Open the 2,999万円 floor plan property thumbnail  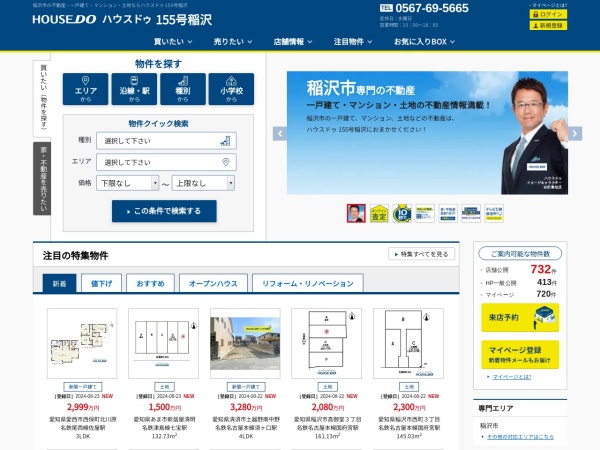tap(82, 344)
